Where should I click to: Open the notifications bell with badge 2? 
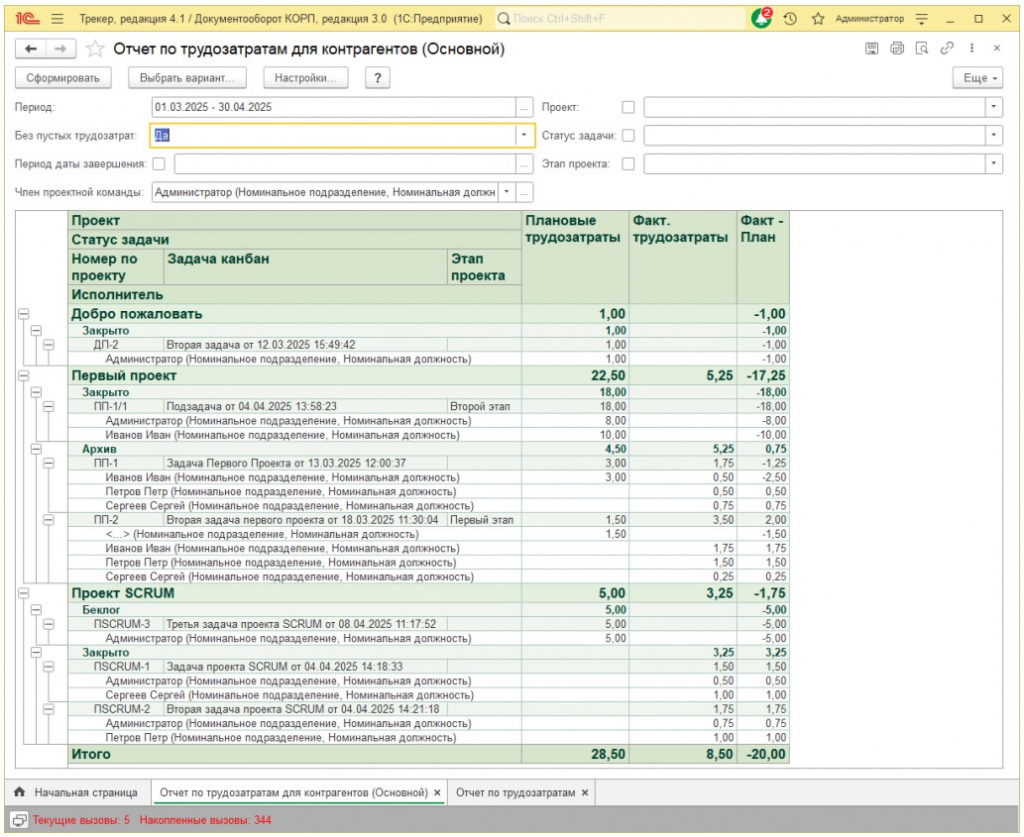coord(761,18)
